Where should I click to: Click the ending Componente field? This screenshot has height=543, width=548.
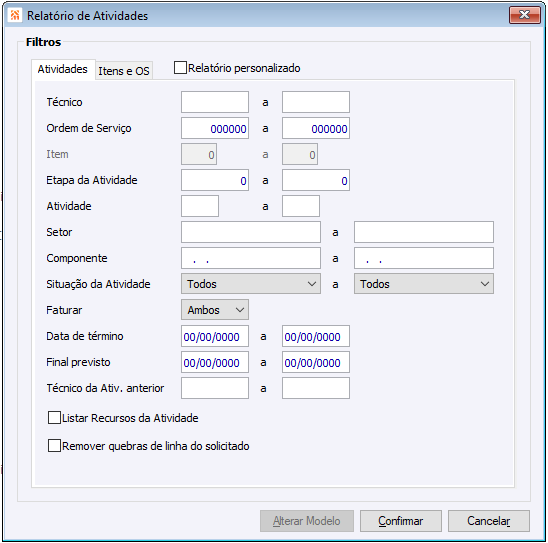point(424,258)
